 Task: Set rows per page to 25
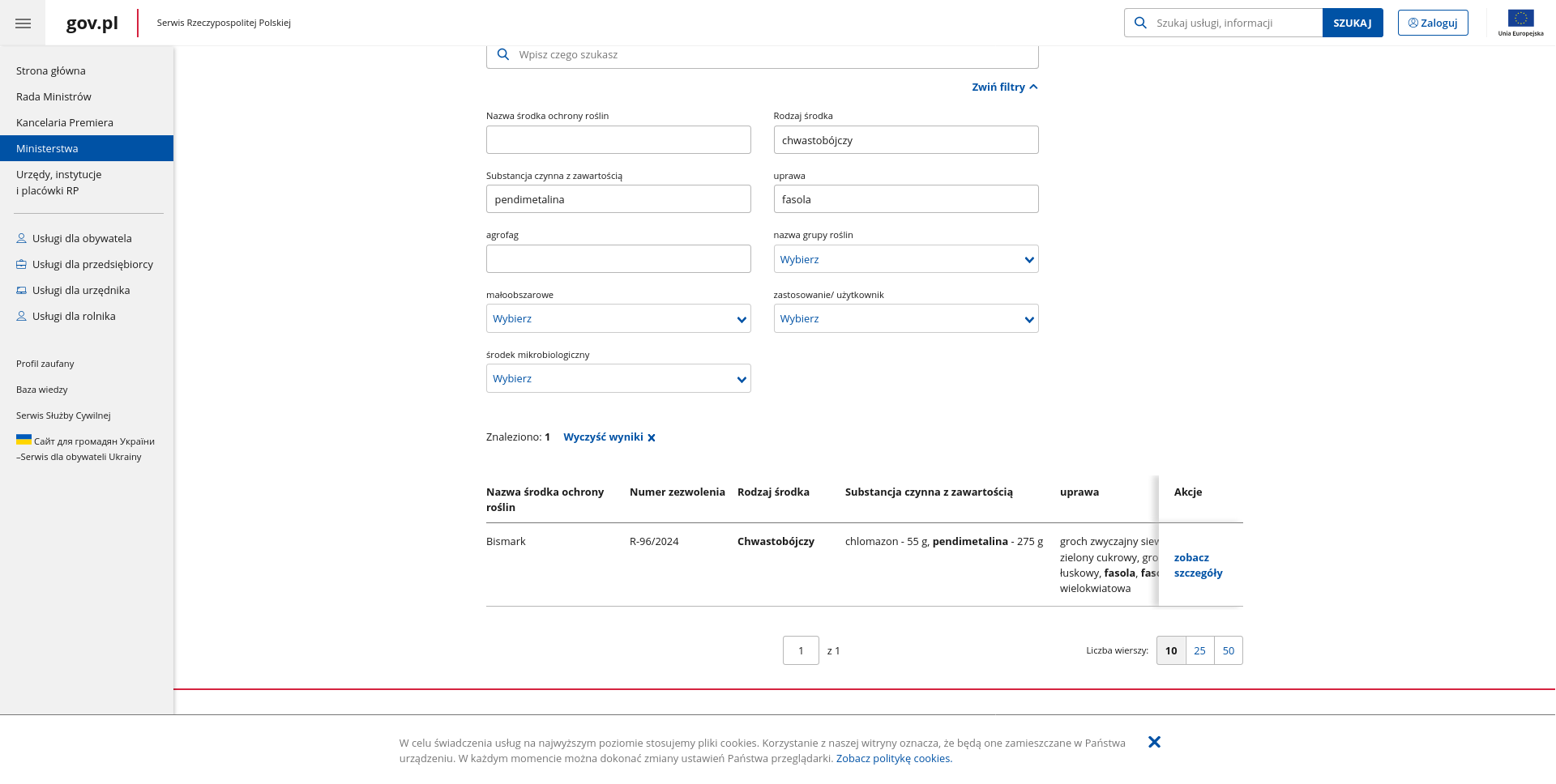(1199, 651)
